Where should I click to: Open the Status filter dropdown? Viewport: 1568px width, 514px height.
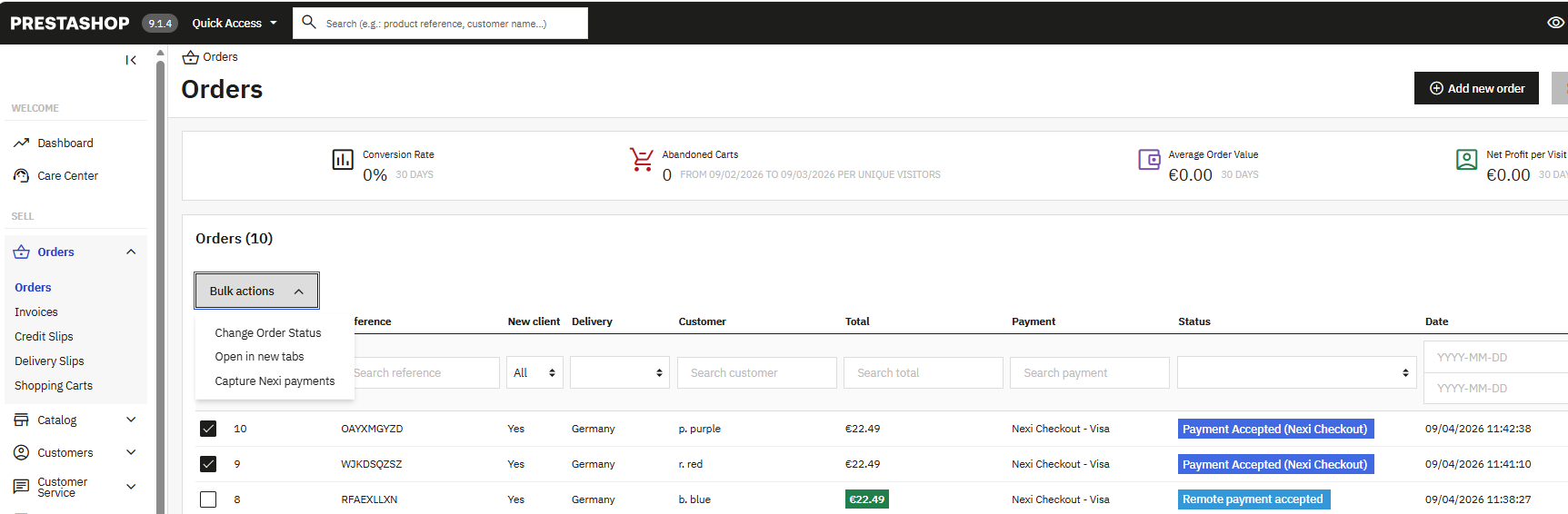click(x=1296, y=372)
